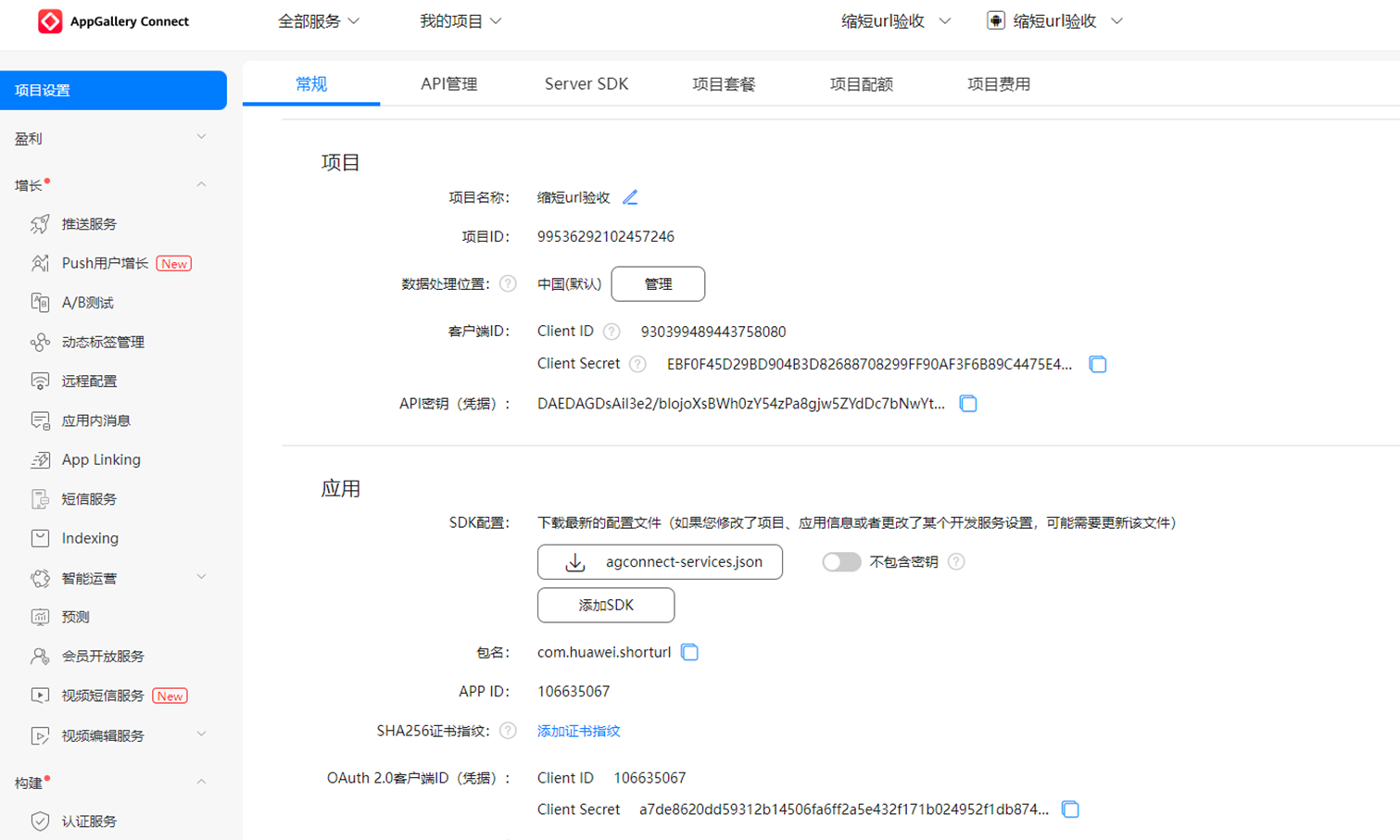Click the 管理 button for data location
The height and width of the screenshot is (840, 1400).
[x=658, y=283]
